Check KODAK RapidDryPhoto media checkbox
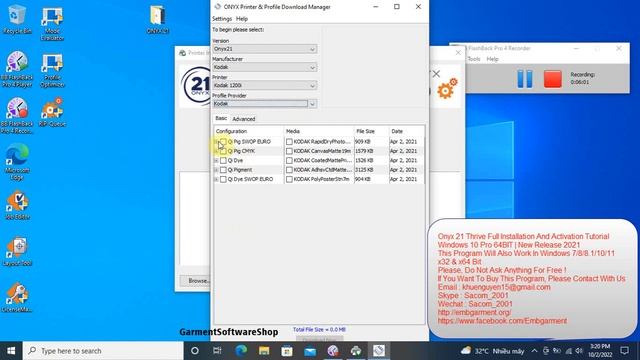Image resolution: width=640 pixels, height=360 pixels. click(x=289, y=142)
